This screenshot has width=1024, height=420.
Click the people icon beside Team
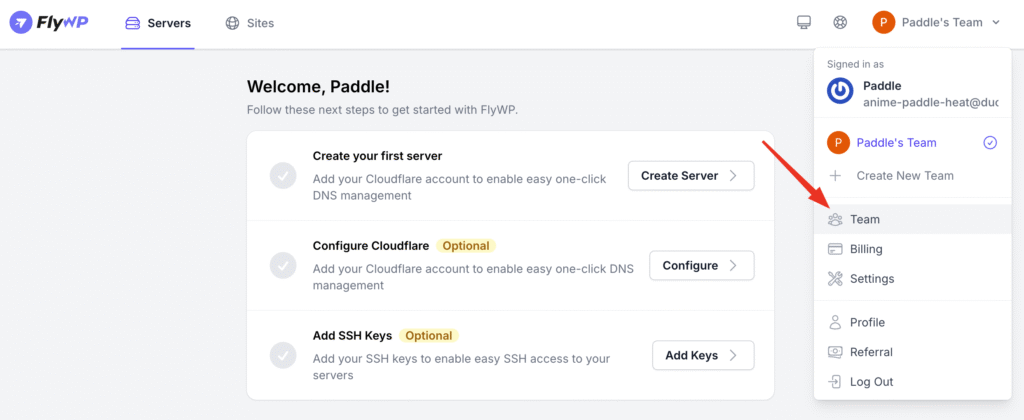pyautogui.click(x=835, y=219)
